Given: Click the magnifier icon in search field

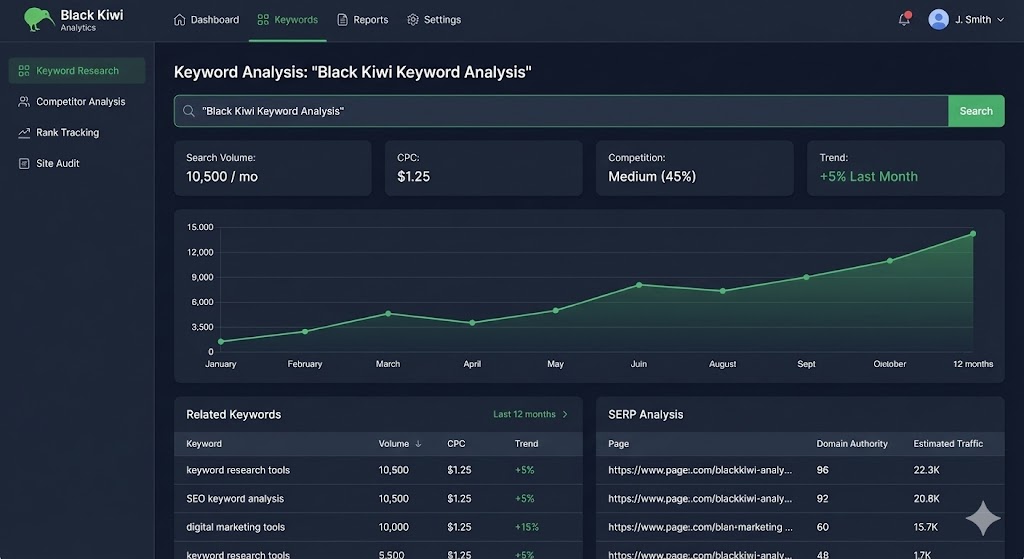Looking at the screenshot, I should pyautogui.click(x=189, y=111).
